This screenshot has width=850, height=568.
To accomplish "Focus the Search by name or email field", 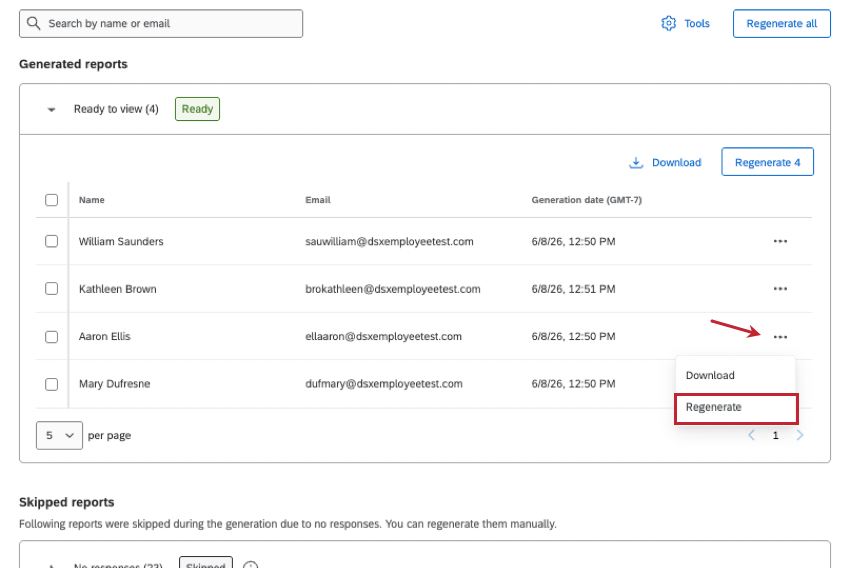I will click(x=161, y=23).
